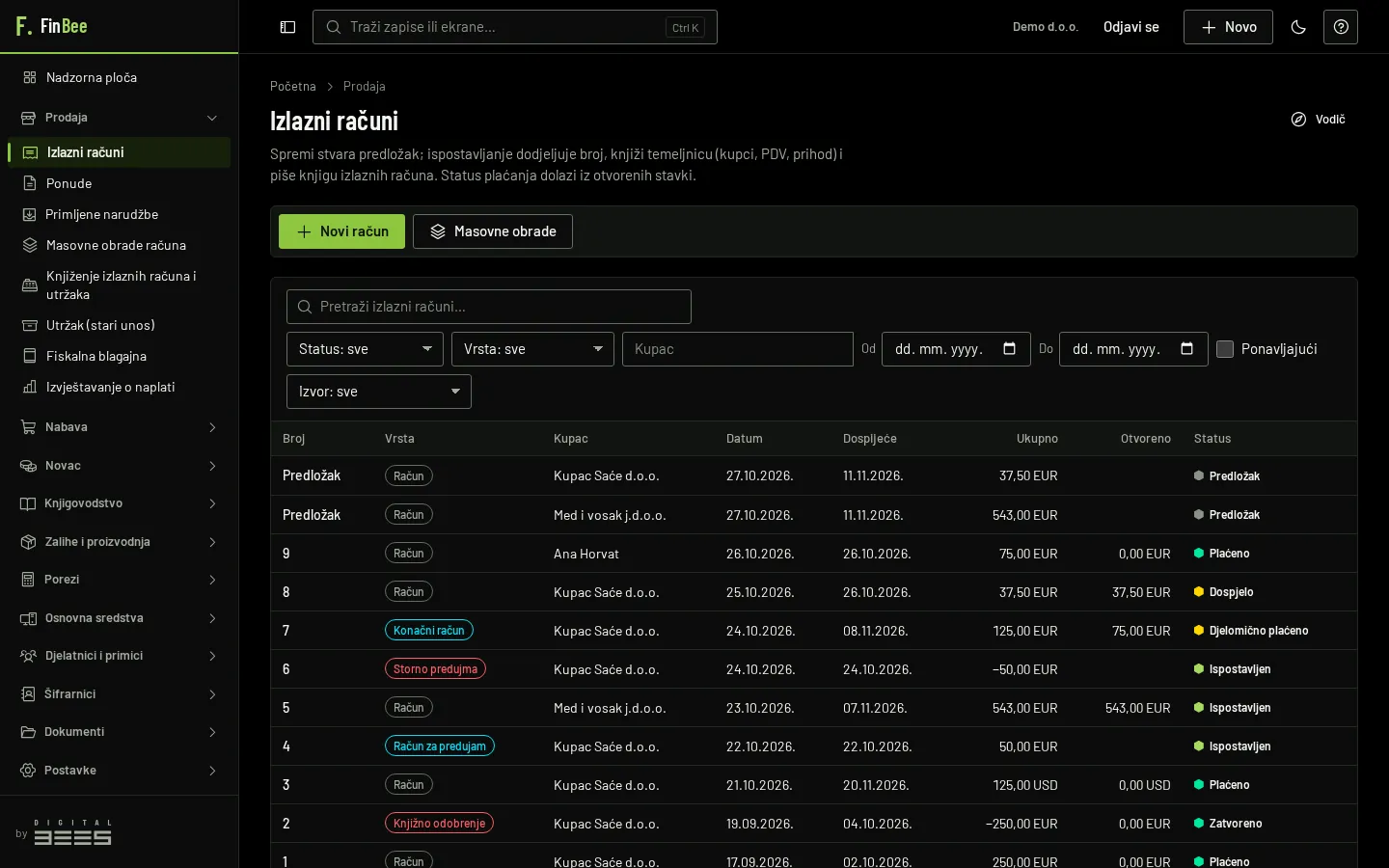Screen dimensions: 1389x868
Task: Open Masovne obrade računa in sidebar
Action: coord(119,245)
